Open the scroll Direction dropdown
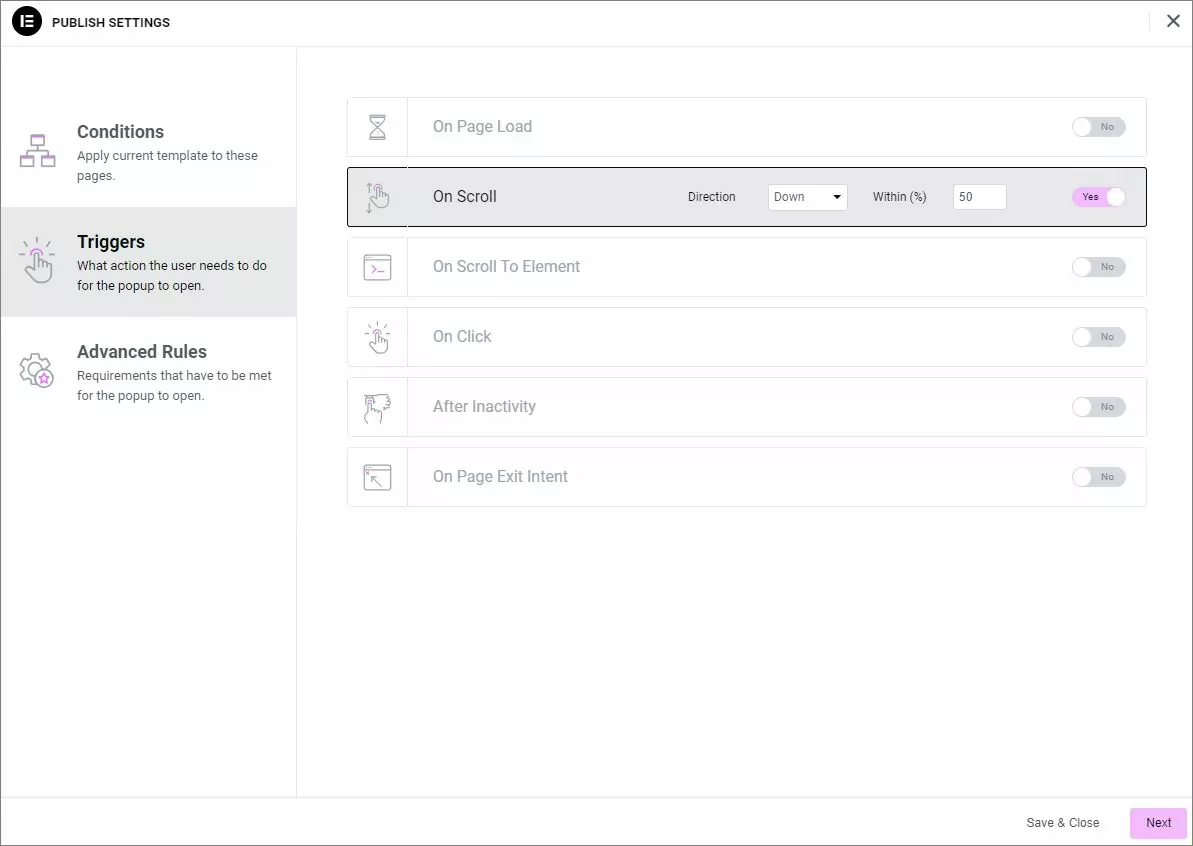This screenshot has width=1193, height=846. tap(807, 197)
